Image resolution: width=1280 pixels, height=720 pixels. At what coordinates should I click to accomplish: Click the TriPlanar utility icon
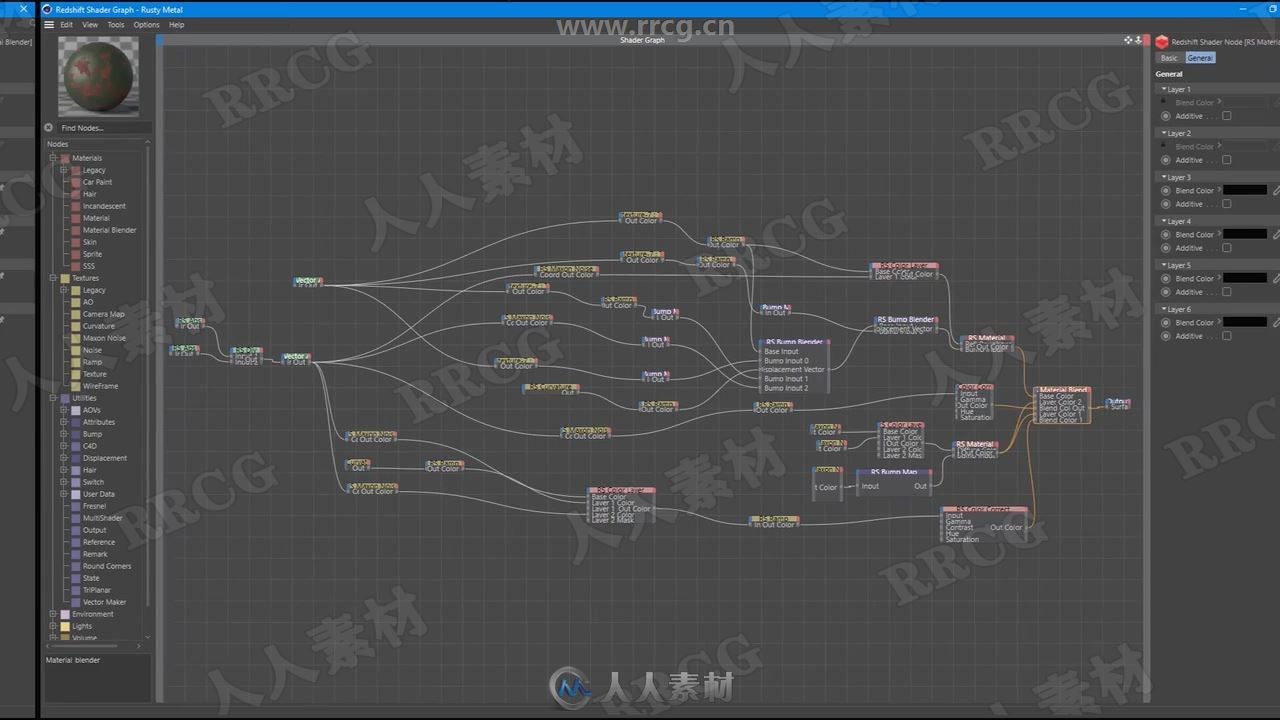[75, 590]
